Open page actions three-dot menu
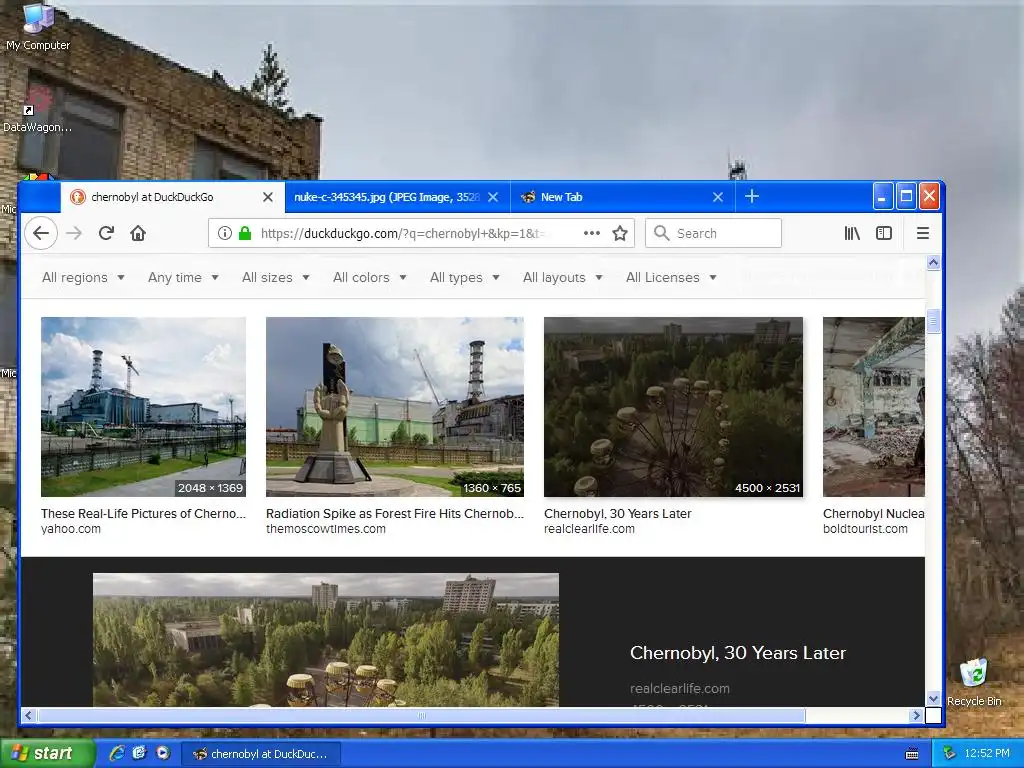 coord(592,233)
